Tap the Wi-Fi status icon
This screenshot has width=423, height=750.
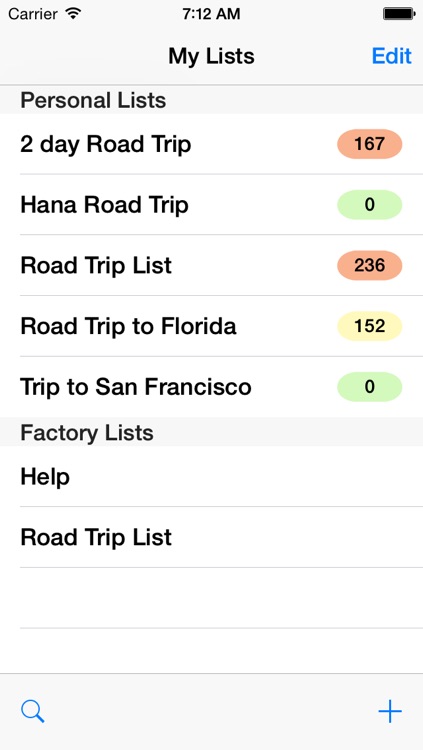73,14
